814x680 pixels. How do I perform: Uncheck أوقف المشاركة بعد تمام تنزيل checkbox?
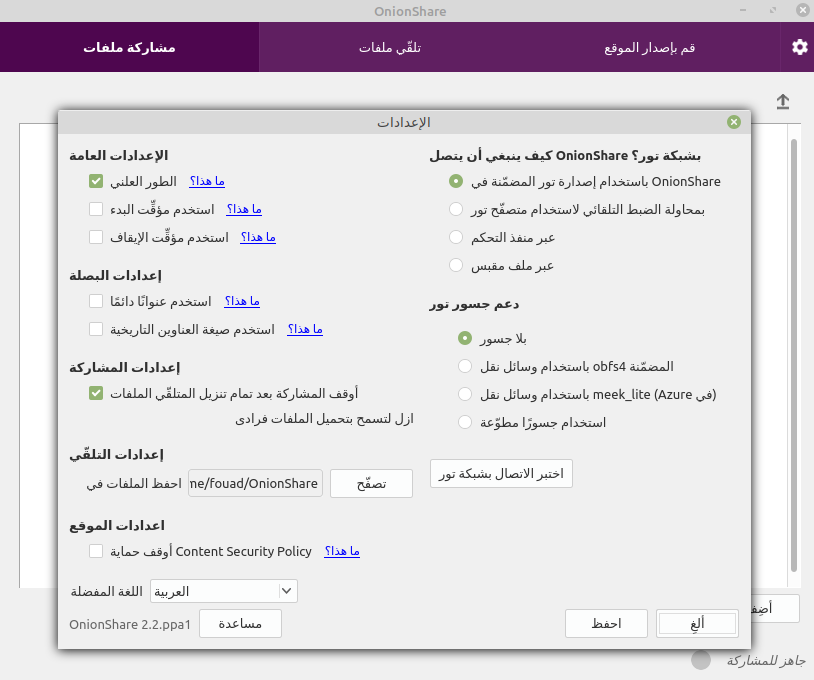tap(96, 393)
